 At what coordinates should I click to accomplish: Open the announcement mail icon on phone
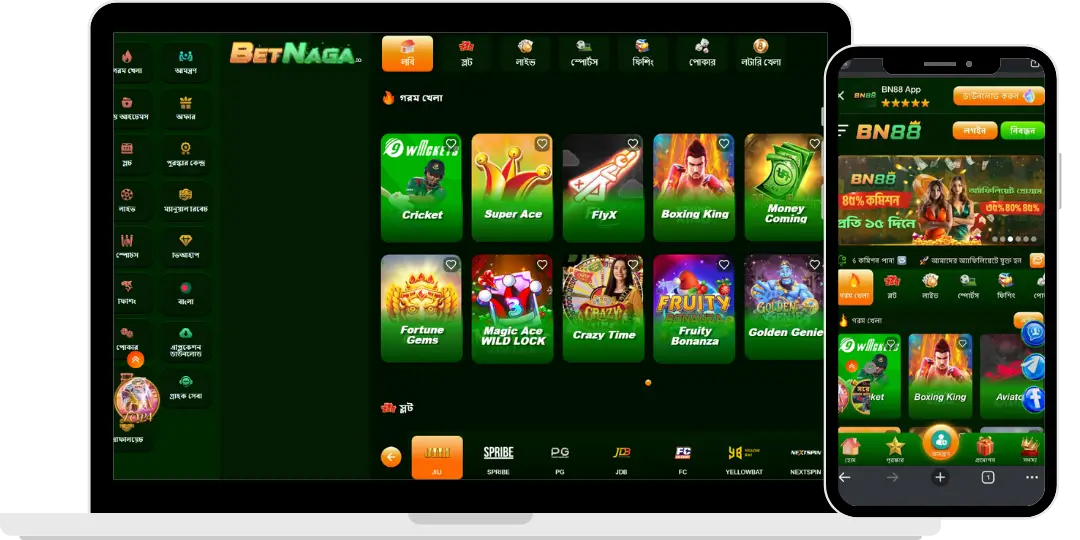(x=1037, y=260)
